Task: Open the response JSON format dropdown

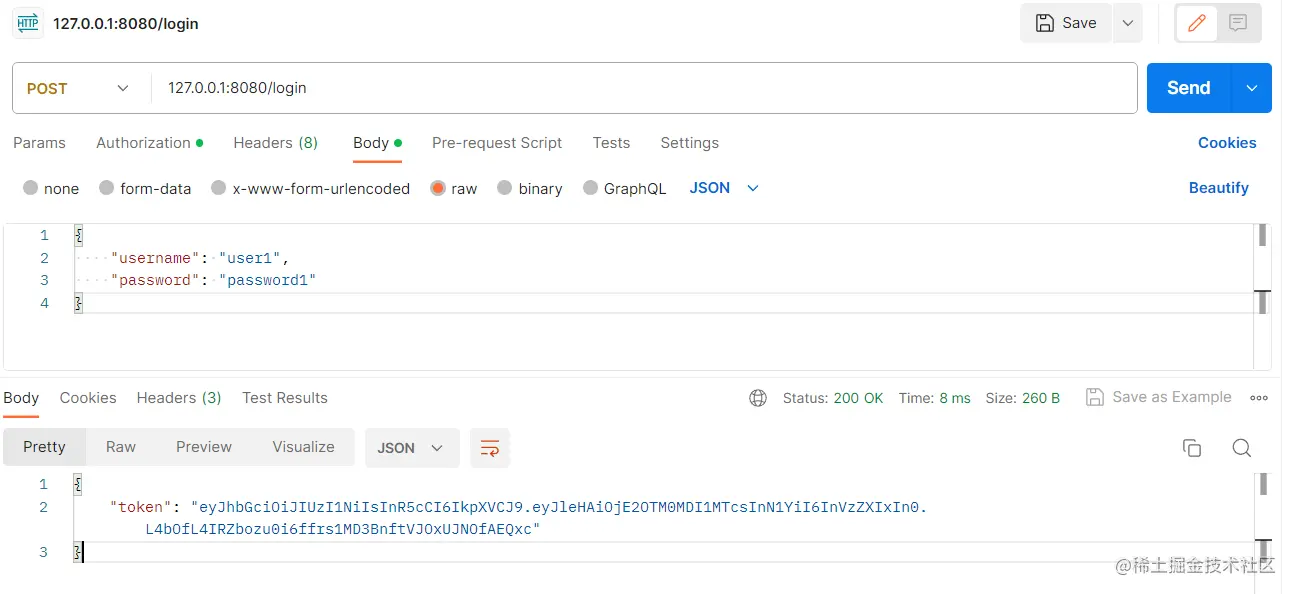Action: (x=411, y=448)
